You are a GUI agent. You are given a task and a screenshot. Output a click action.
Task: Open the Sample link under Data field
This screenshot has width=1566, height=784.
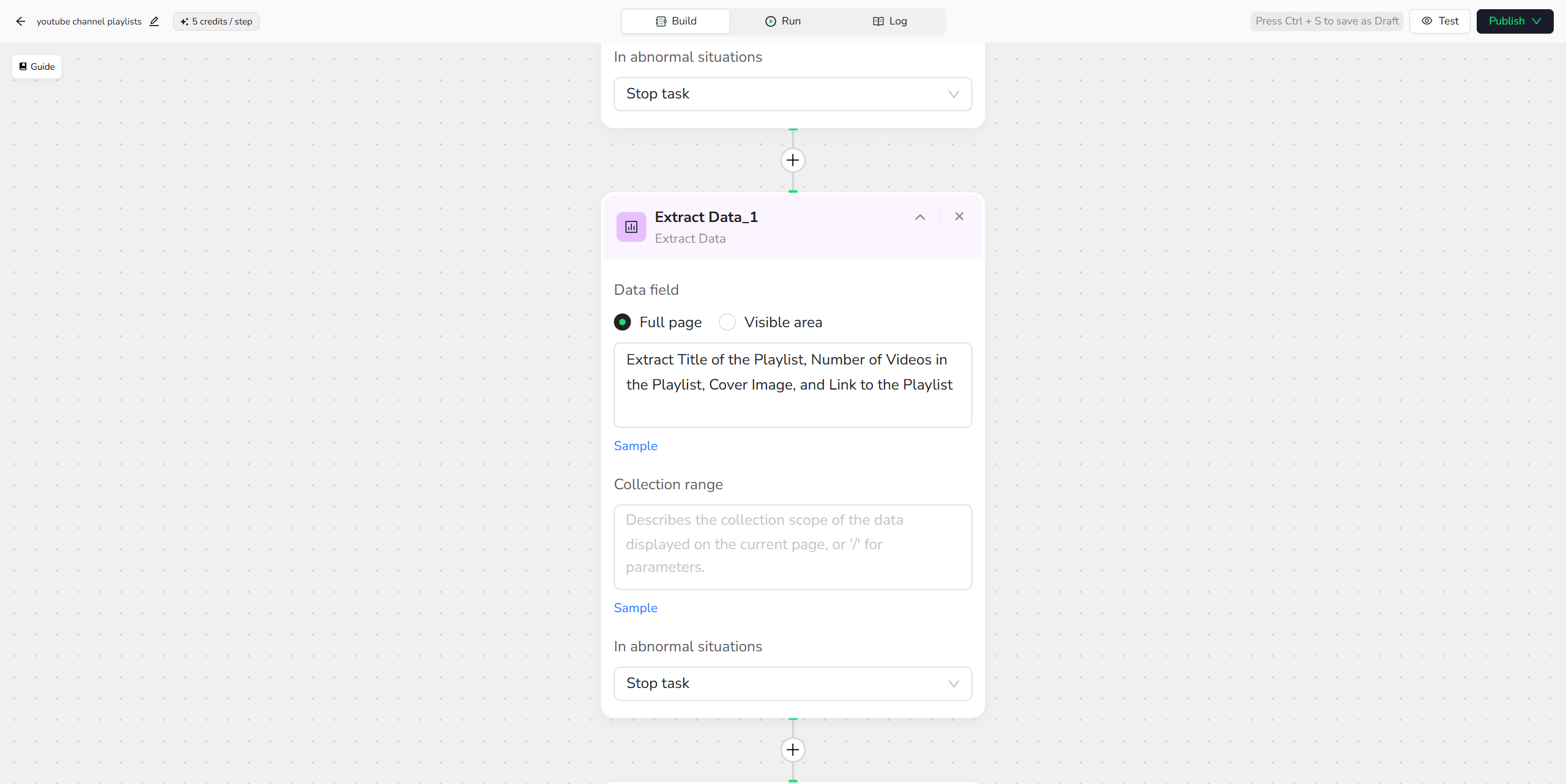tap(636, 446)
